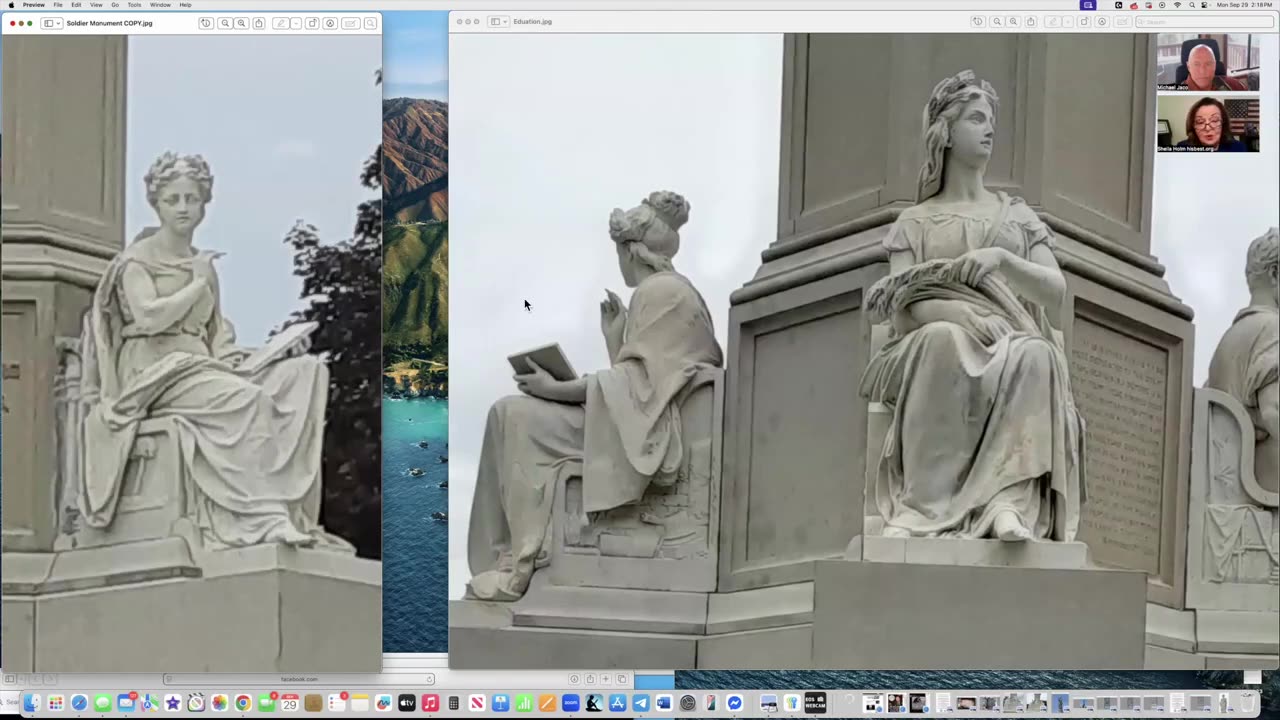Screen dimensions: 1280x720
Task: Open Maps from the Dock
Action: click(x=149, y=704)
